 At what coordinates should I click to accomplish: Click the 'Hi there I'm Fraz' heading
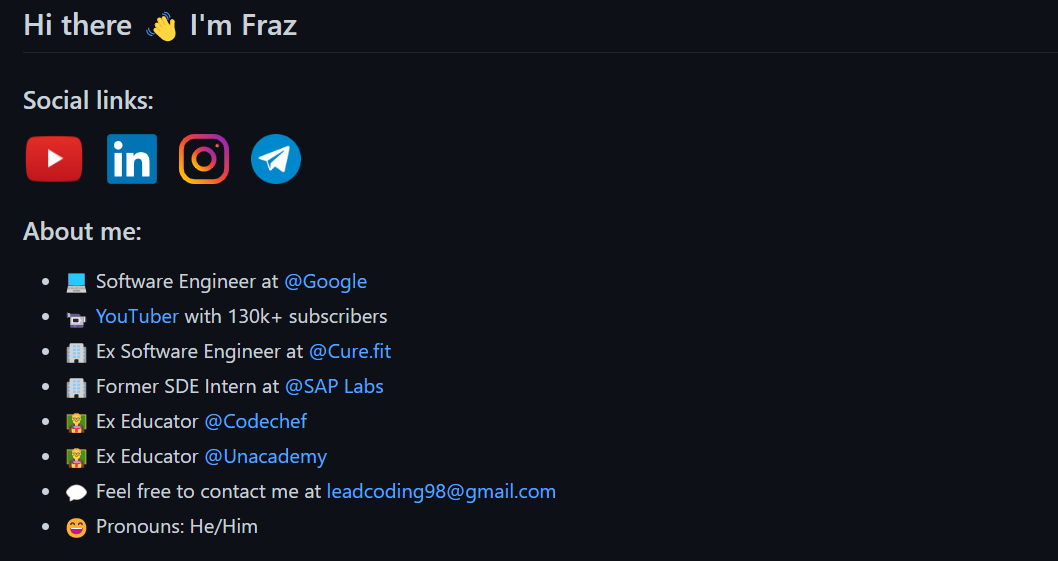point(160,26)
